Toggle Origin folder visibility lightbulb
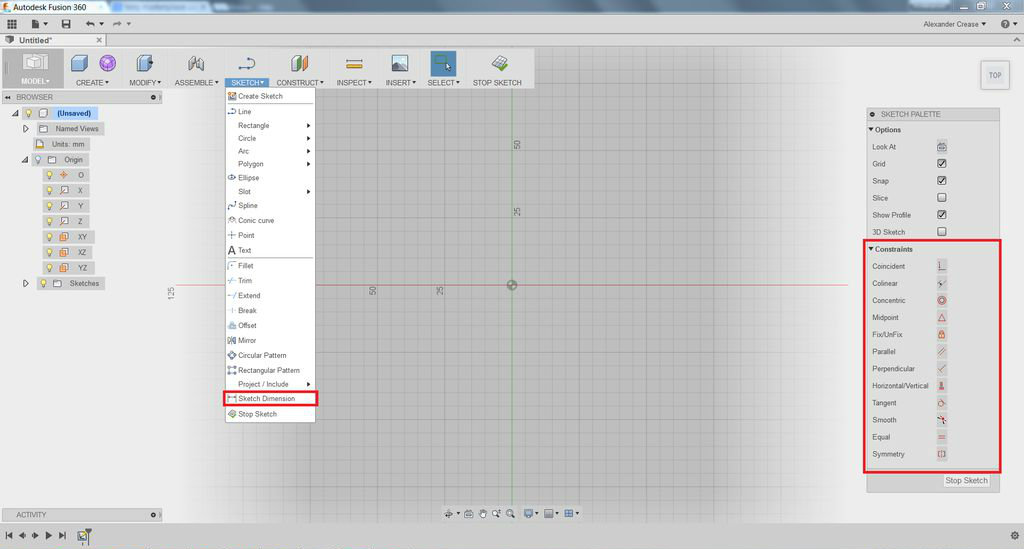1024x549 pixels. (x=38, y=160)
